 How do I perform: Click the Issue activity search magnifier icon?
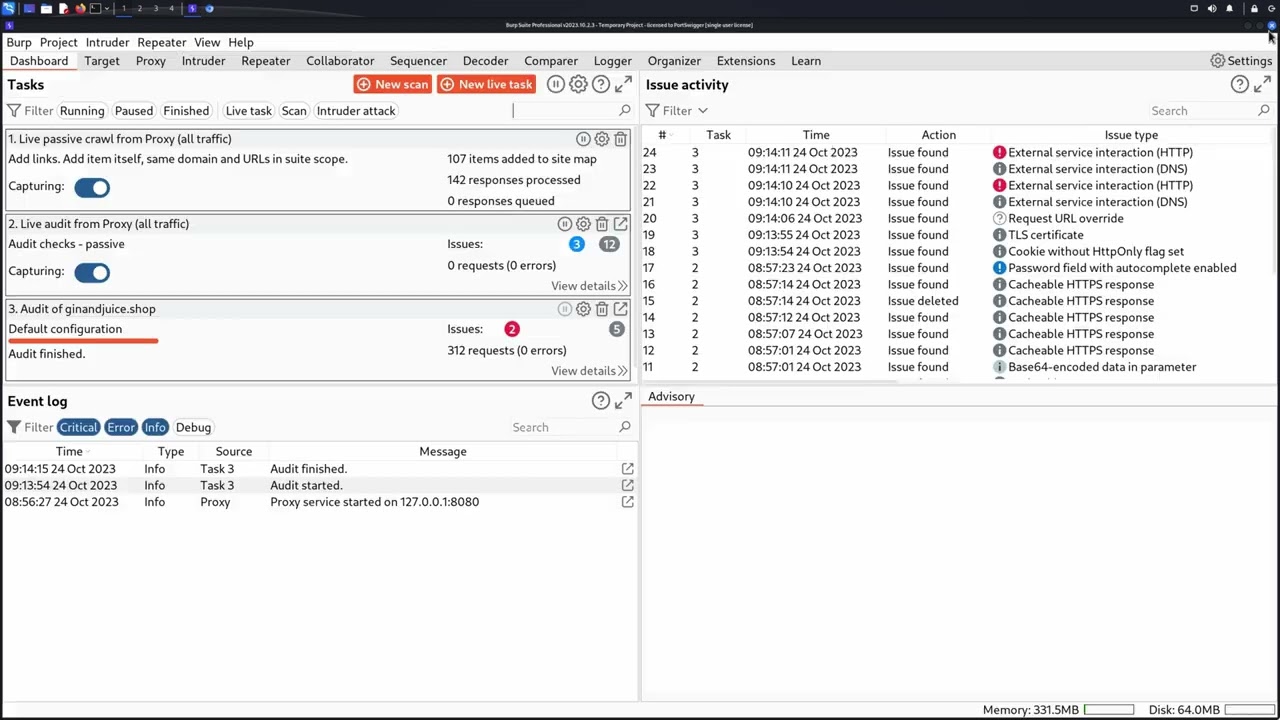click(1264, 111)
